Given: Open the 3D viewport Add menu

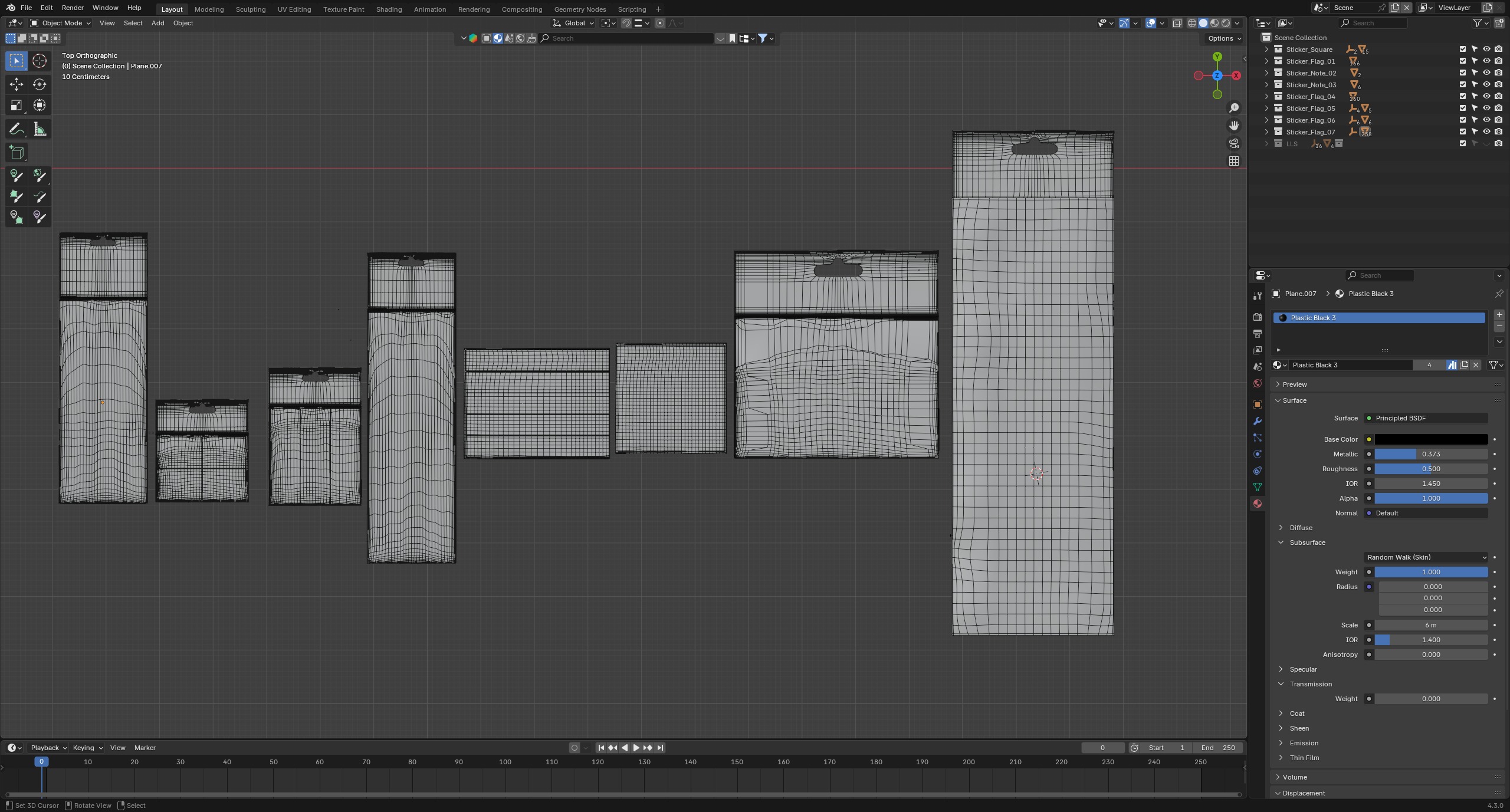Looking at the screenshot, I should point(157,23).
